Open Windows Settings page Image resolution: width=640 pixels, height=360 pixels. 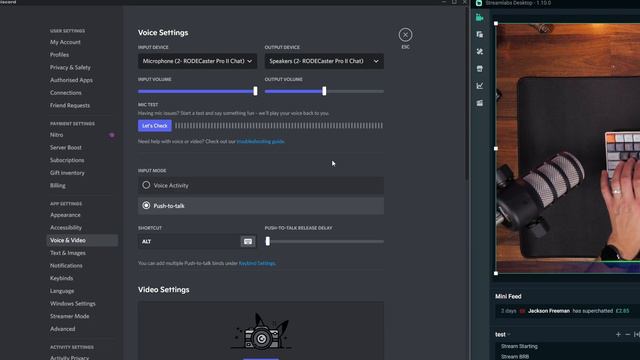[73, 304]
